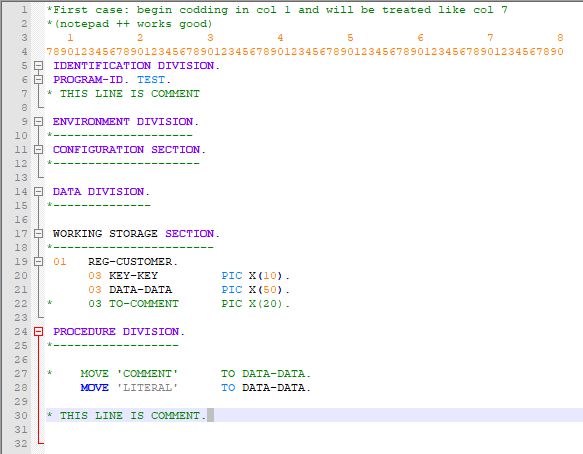
Task: Click line number 1 in the margin
Action: tap(24, 10)
